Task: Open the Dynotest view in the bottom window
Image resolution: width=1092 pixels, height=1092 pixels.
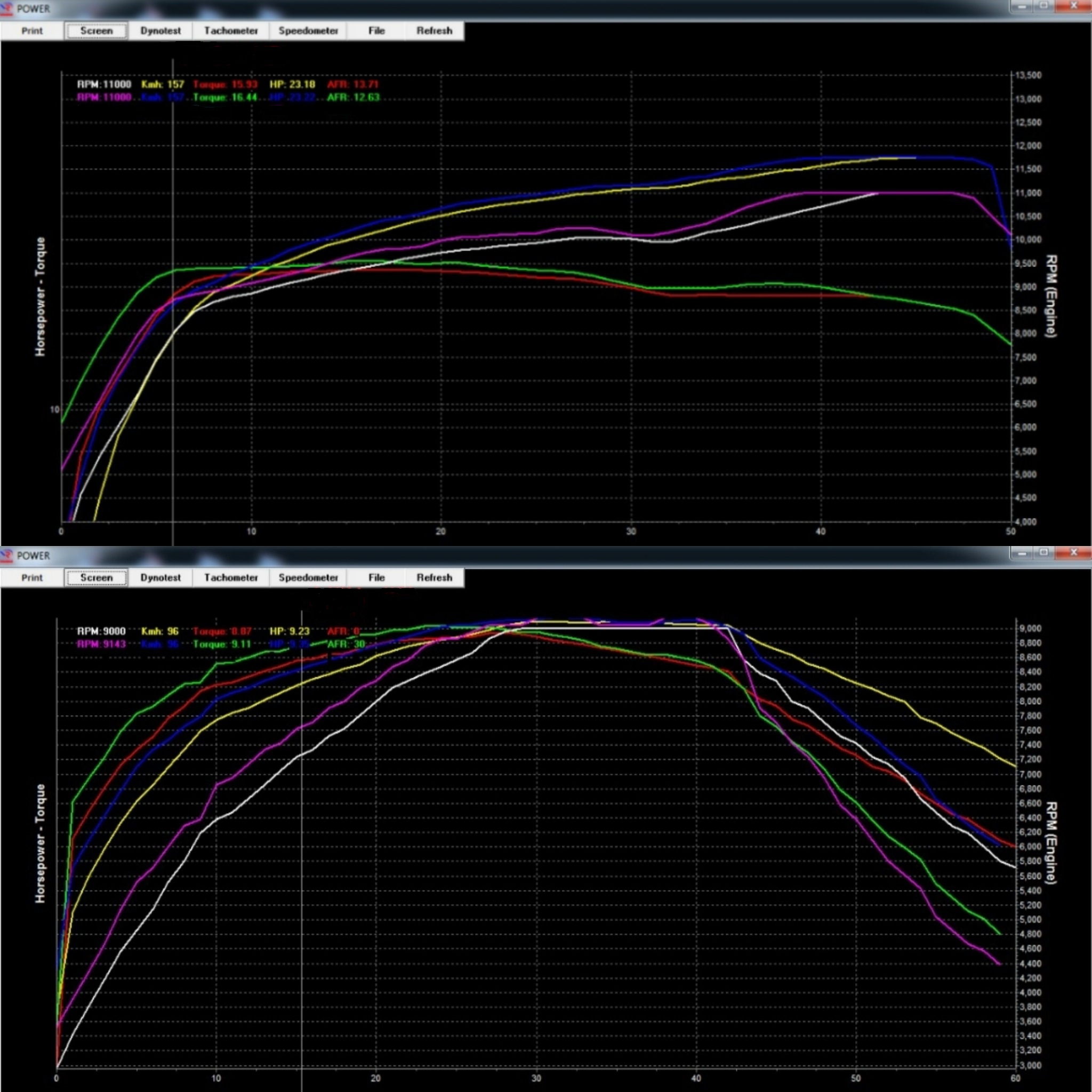Action: pyautogui.click(x=161, y=577)
